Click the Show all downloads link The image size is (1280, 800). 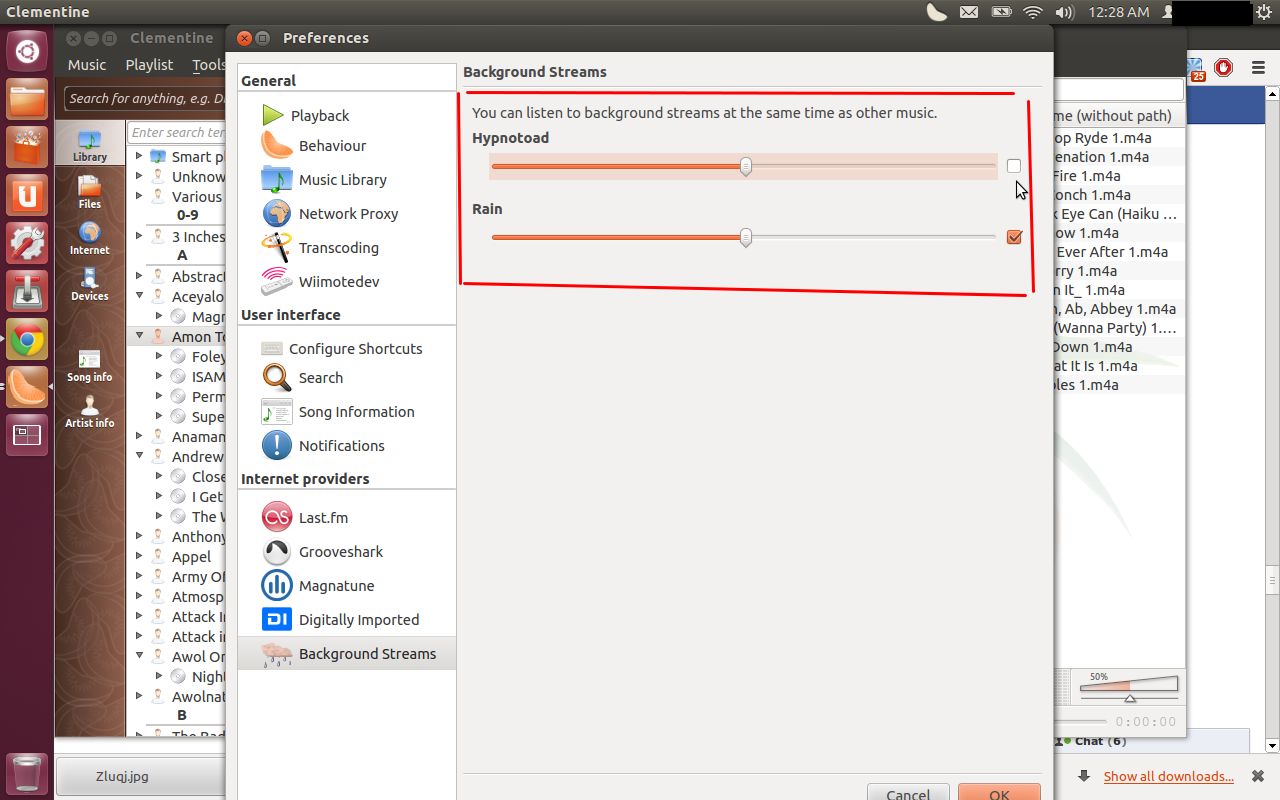pyautogui.click(x=1168, y=776)
